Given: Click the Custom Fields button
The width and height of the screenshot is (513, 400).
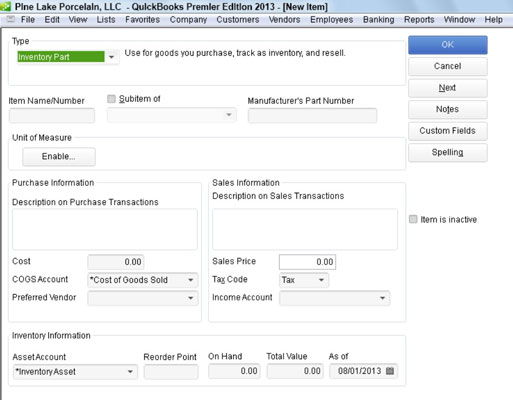Looking at the screenshot, I should tap(448, 131).
